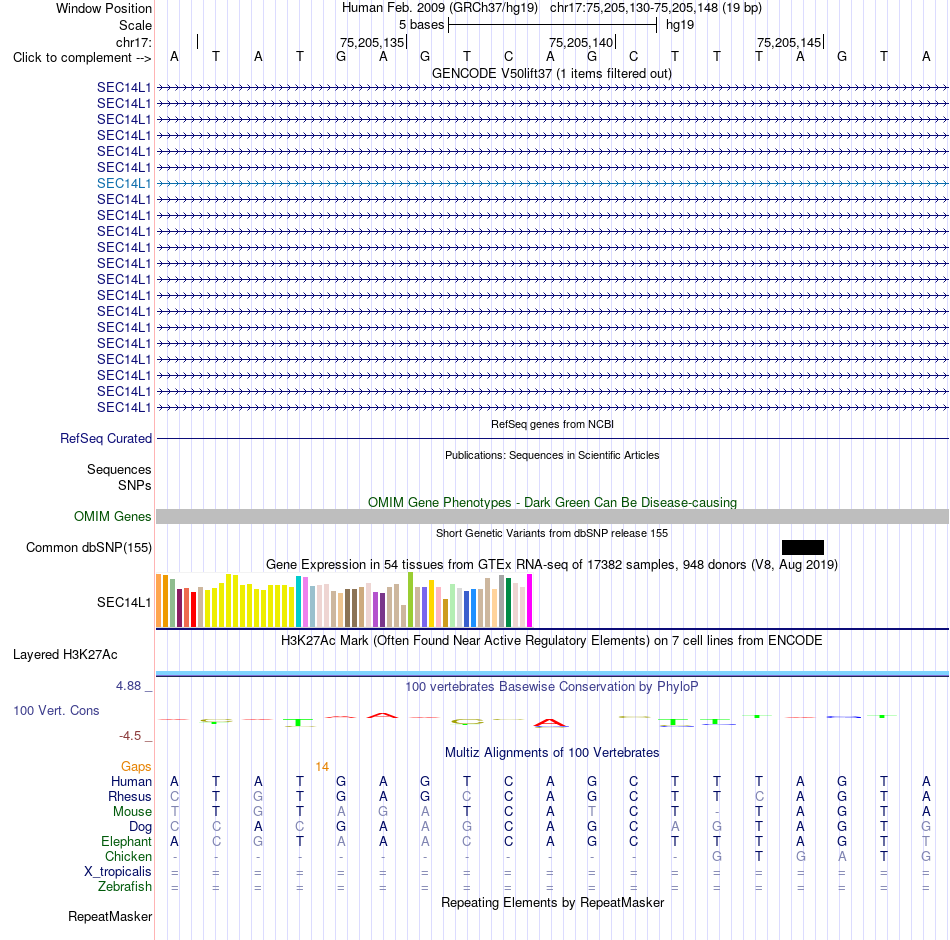This screenshot has width=950, height=940.
Task: Click the first orange bar in GTEx chart
Action: 159,601
